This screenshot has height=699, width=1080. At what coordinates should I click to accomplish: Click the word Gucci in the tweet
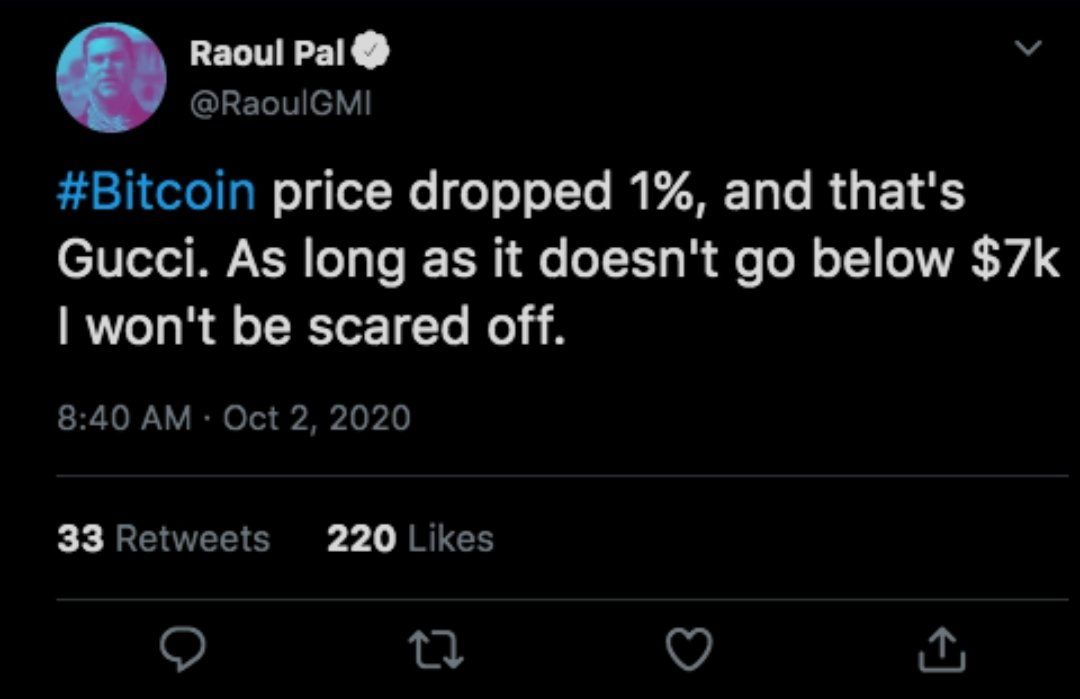tap(134, 260)
